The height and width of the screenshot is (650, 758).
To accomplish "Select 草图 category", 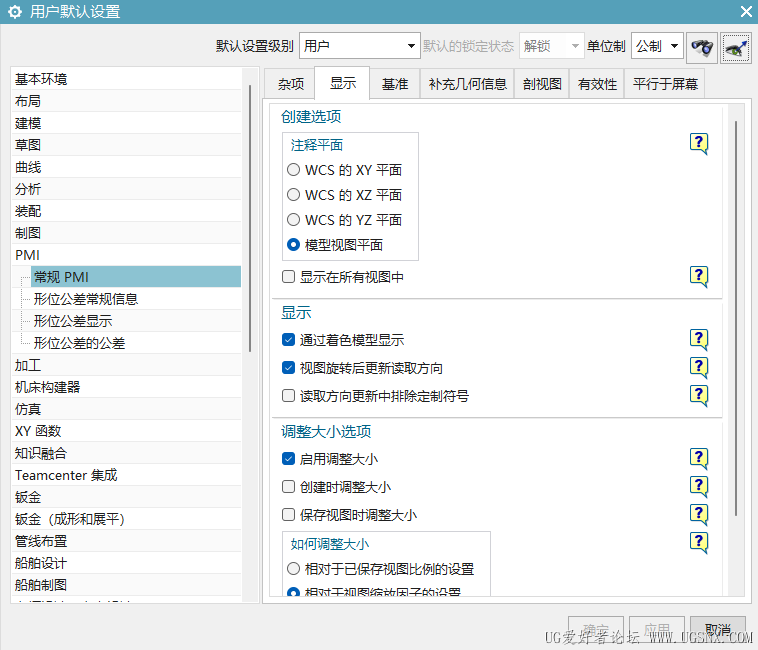I will click(x=127, y=145).
